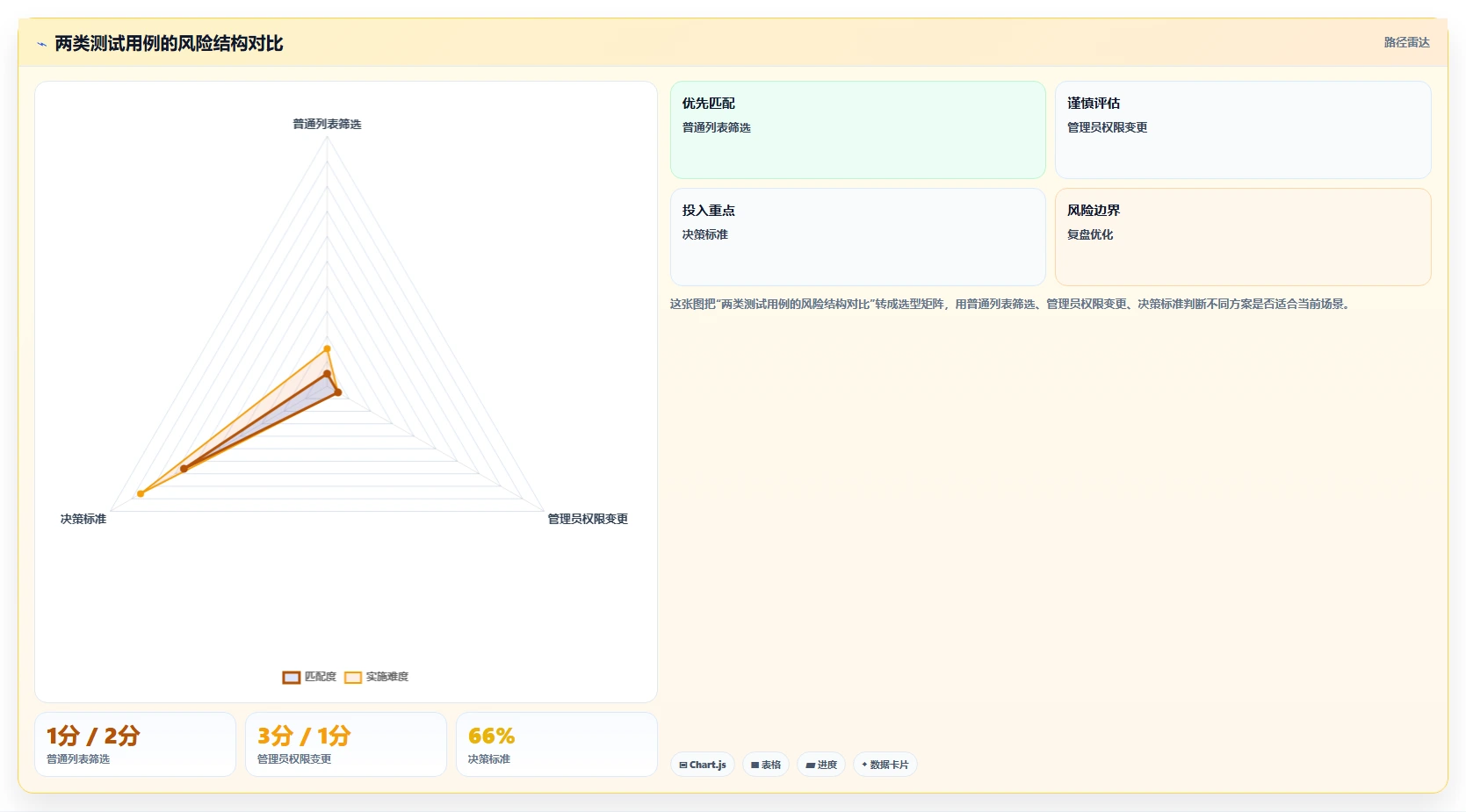This screenshot has width=1466, height=812.
Task: Select the 风险边界 card
Action: point(1243,237)
